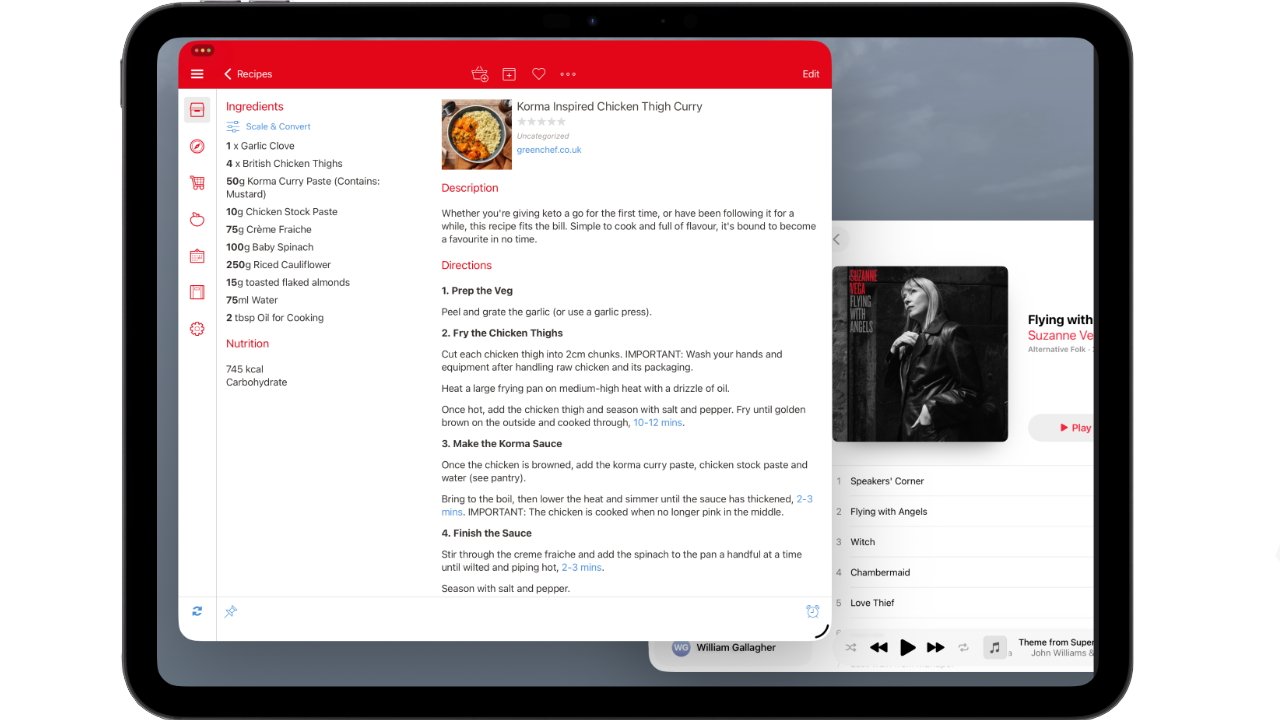Open Paprika settings via the gear icon
The width and height of the screenshot is (1280, 720).
click(197, 328)
